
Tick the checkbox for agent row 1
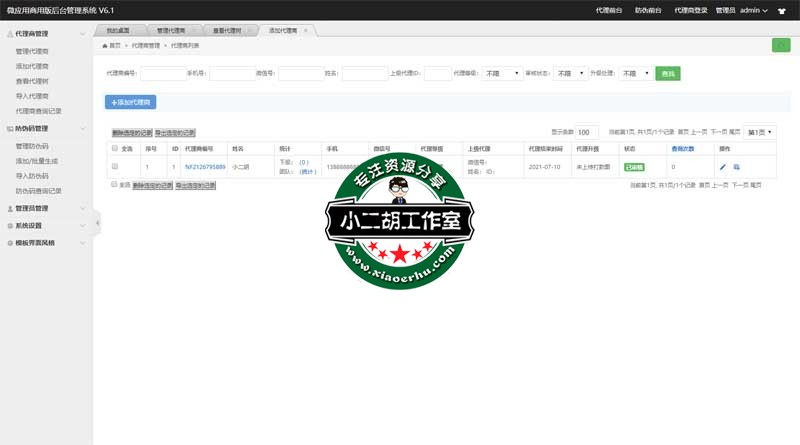pyautogui.click(x=115, y=167)
